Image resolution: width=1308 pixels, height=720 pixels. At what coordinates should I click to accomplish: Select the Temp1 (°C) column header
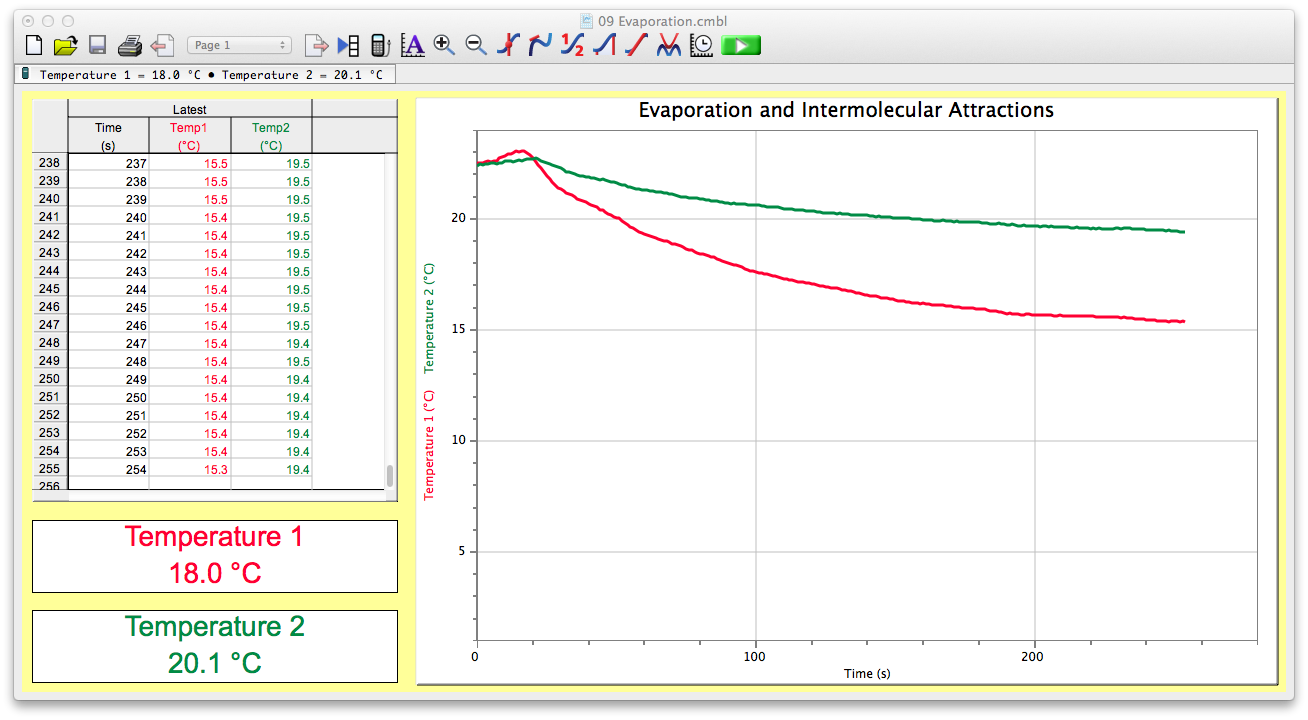(x=190, y=136)
